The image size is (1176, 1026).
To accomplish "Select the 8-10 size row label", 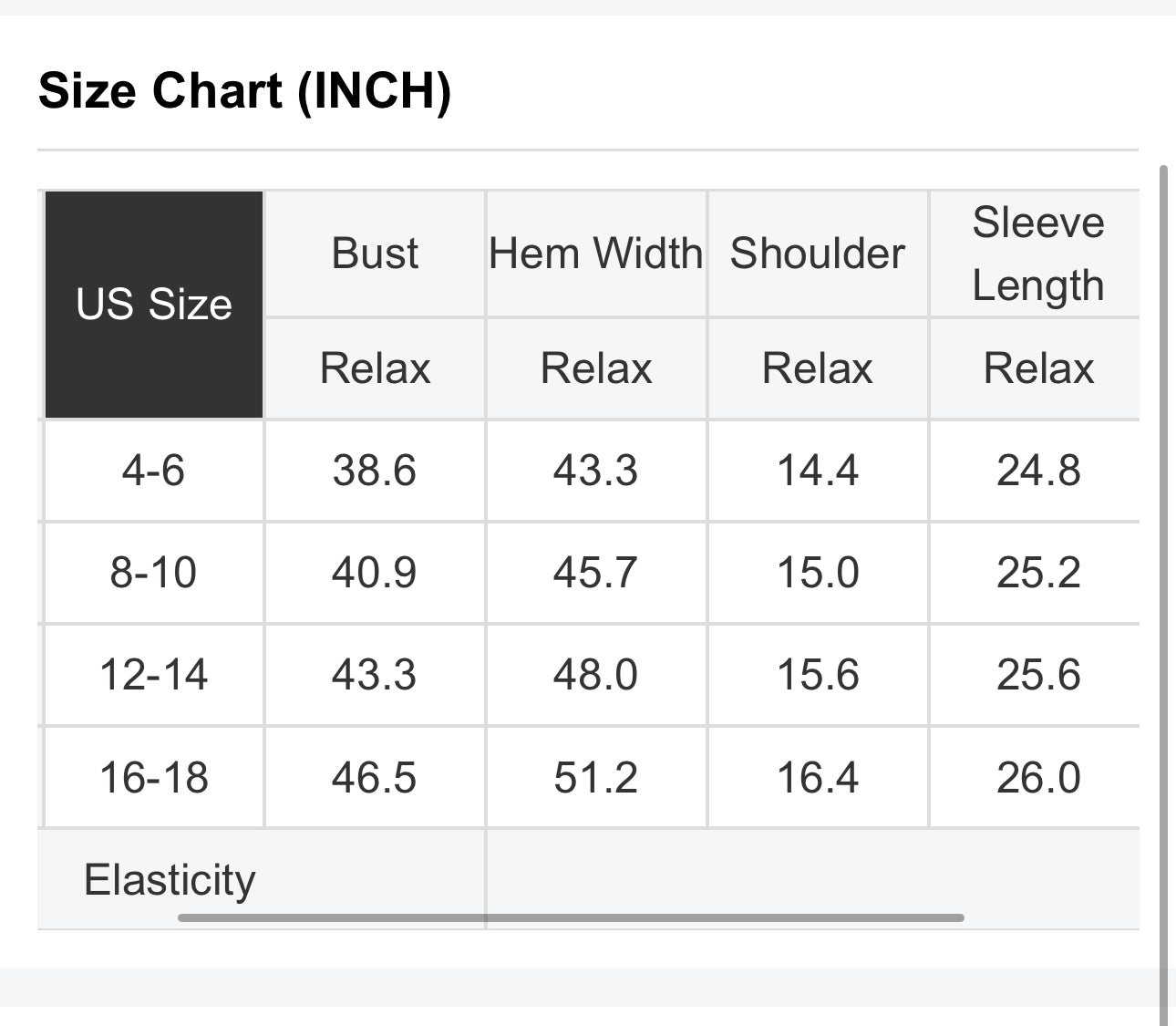I will [153, 573].
